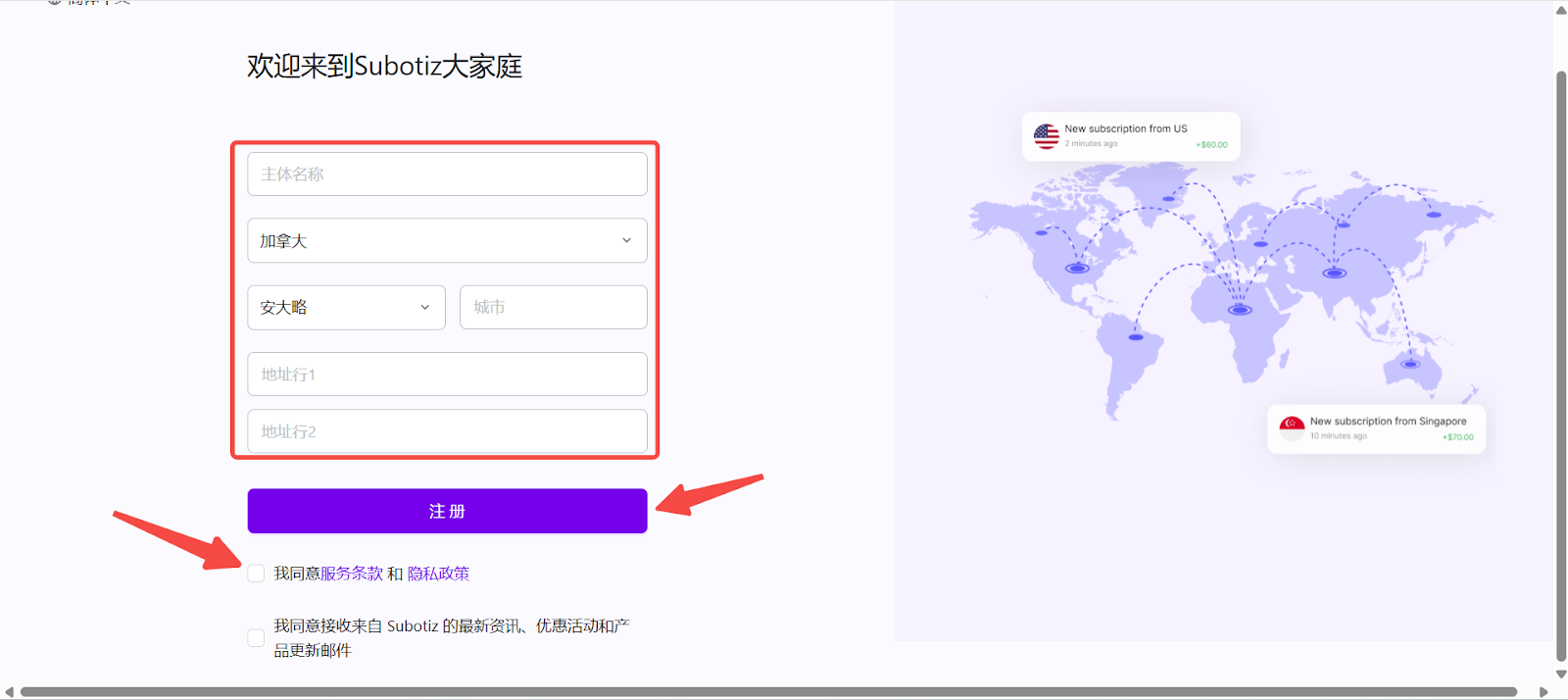Click into the 城市 text field

pos(553,307)
